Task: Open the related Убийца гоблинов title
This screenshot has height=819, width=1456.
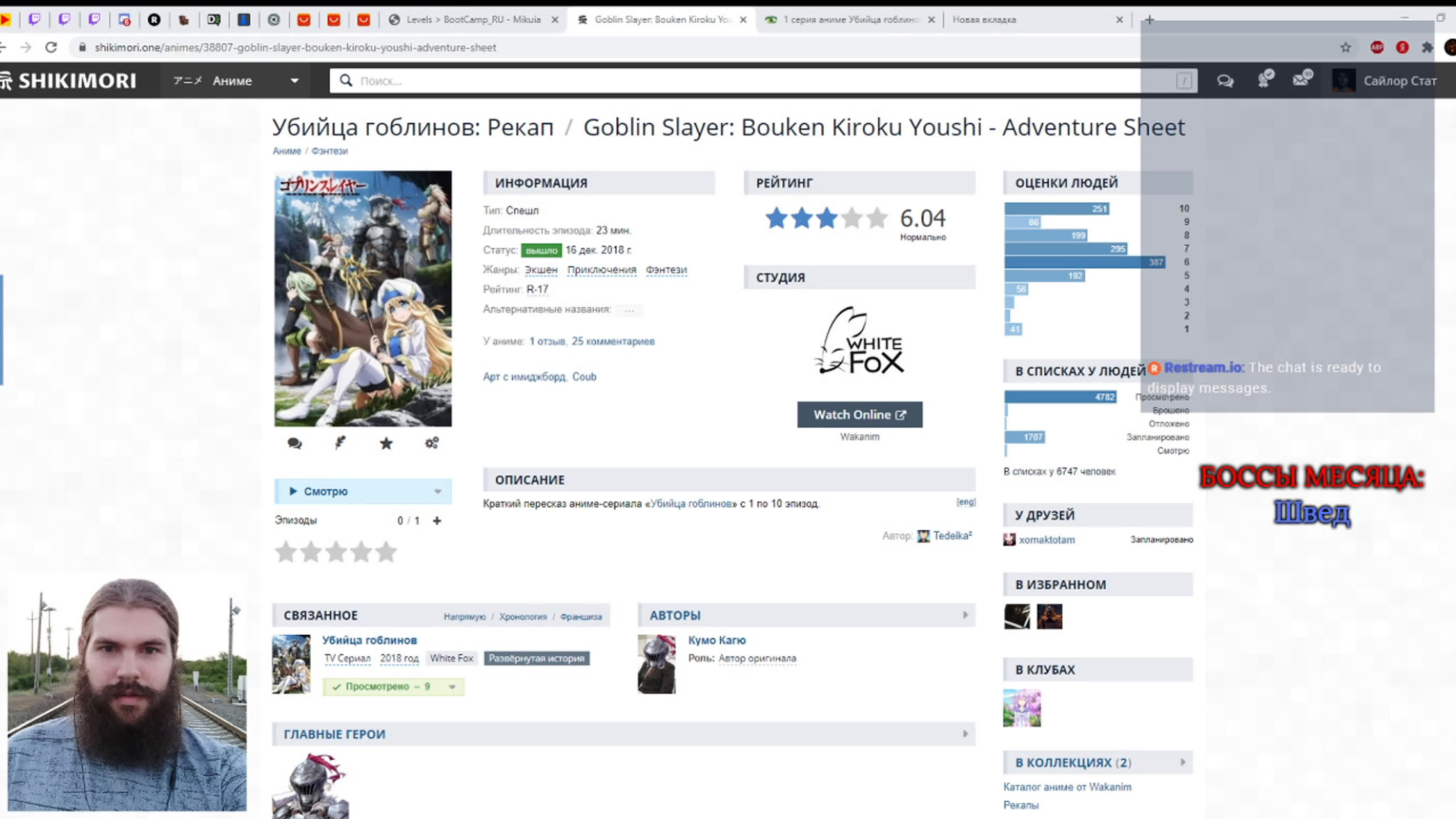Action: [x=370, y=641]
